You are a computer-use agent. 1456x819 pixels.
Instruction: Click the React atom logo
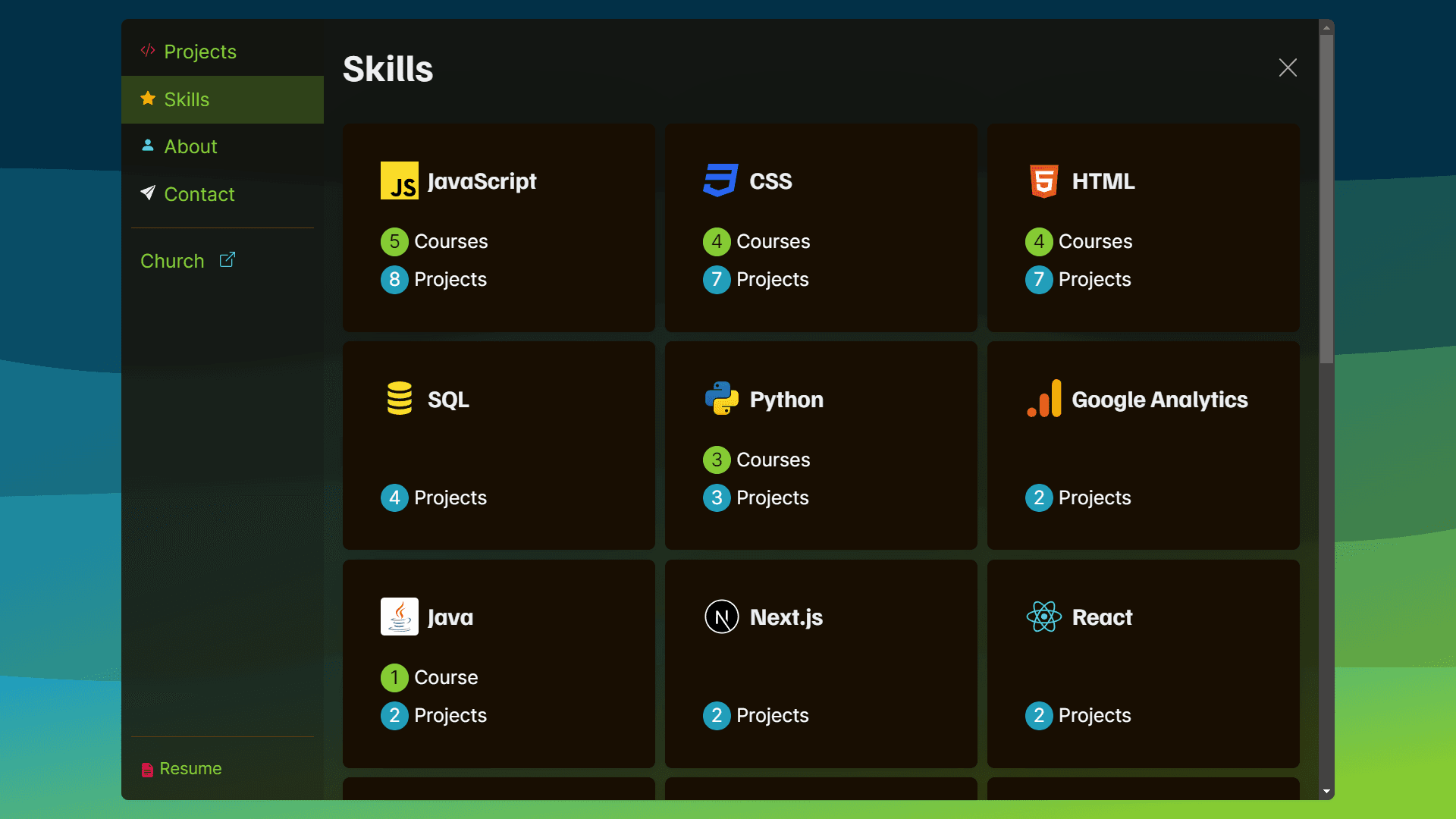[1044, 617]
